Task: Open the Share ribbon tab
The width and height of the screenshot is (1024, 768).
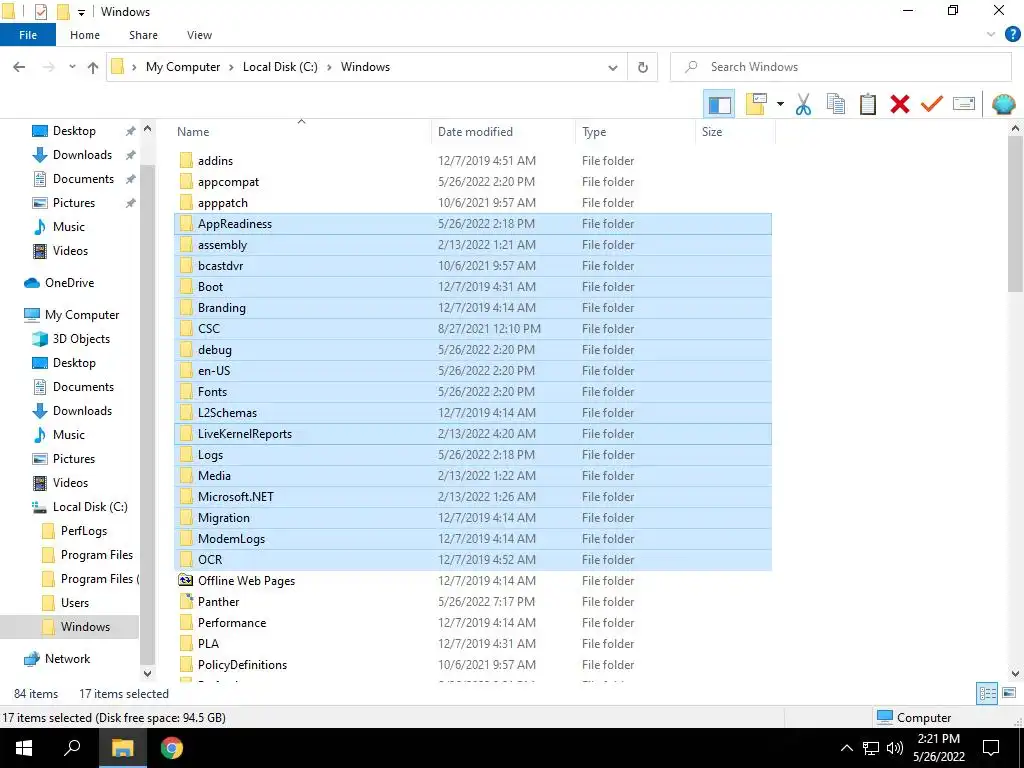Action: (x=143, y=35)
